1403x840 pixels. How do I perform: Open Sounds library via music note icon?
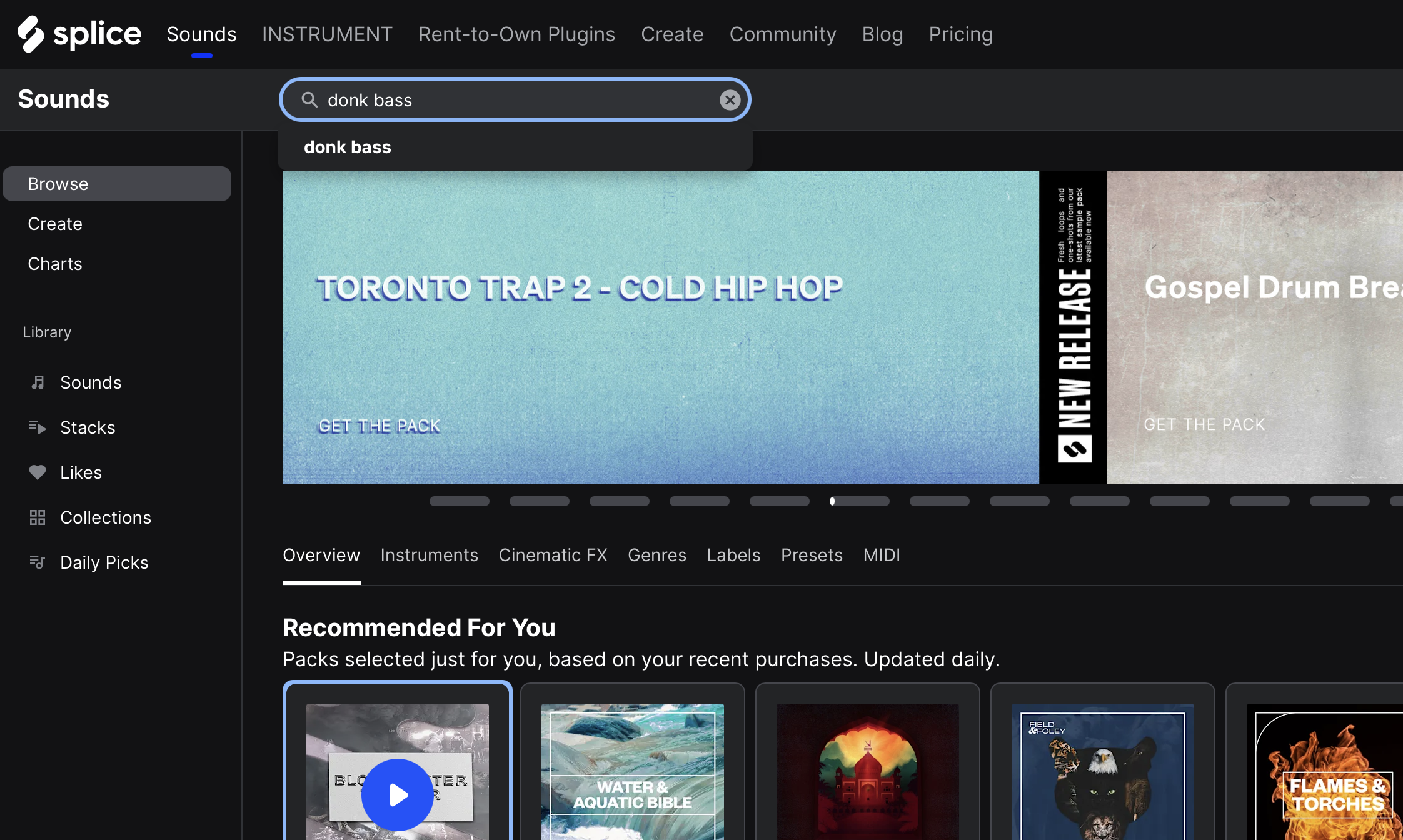coord(38,382)
